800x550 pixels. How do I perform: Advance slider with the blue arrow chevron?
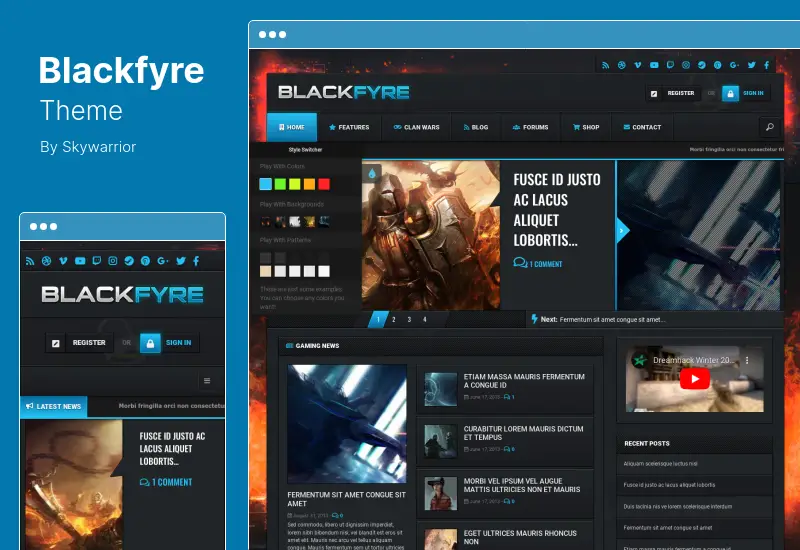[622, 230]
